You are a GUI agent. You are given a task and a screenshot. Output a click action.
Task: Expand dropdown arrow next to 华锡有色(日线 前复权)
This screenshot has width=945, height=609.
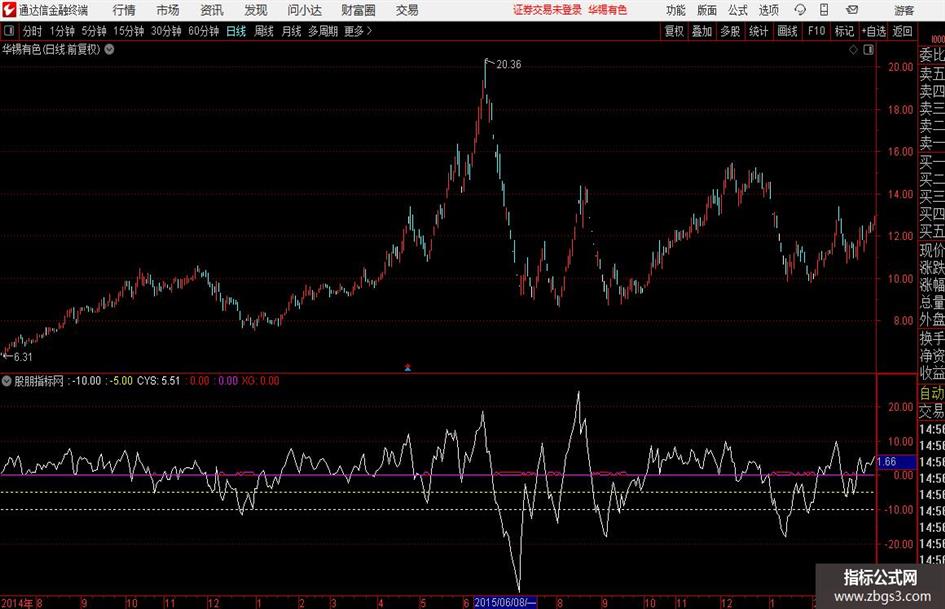click(110, 49)
